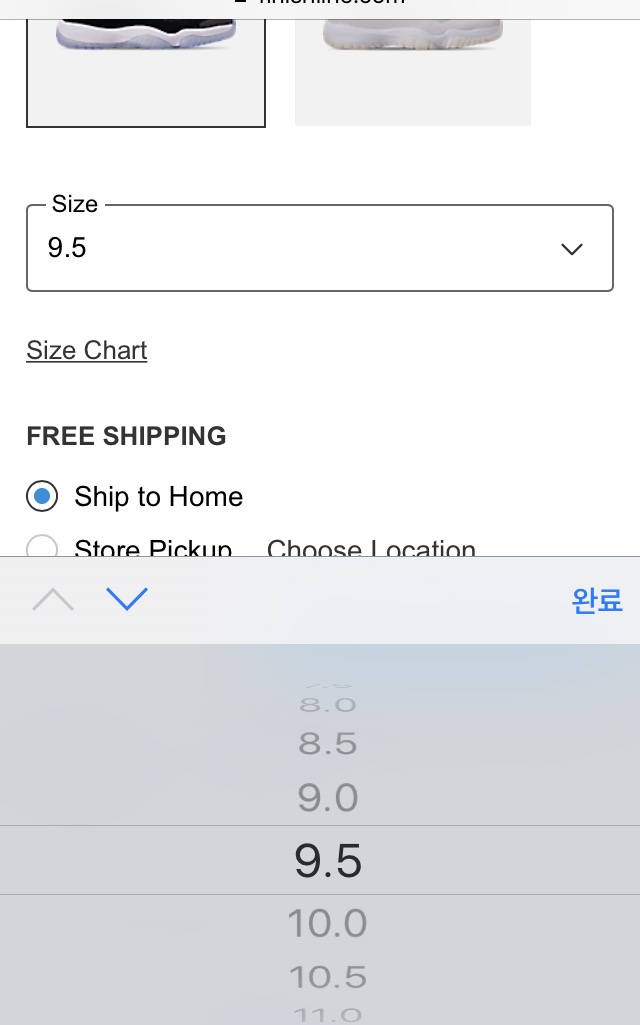
Task: Select the Store Pickup radio button
Action: (42, 545)
